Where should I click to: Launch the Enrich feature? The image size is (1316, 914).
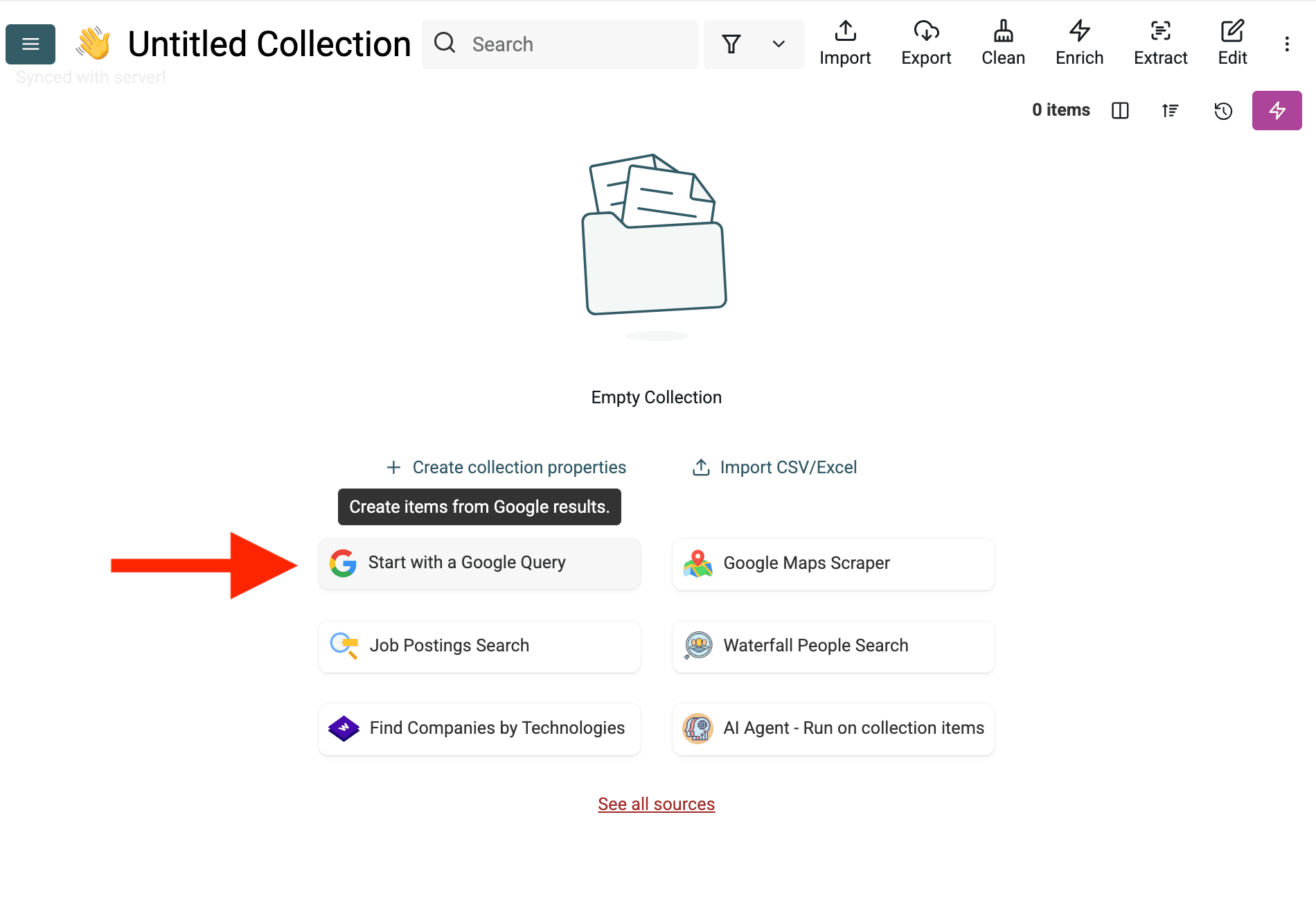click(1078, 43)
